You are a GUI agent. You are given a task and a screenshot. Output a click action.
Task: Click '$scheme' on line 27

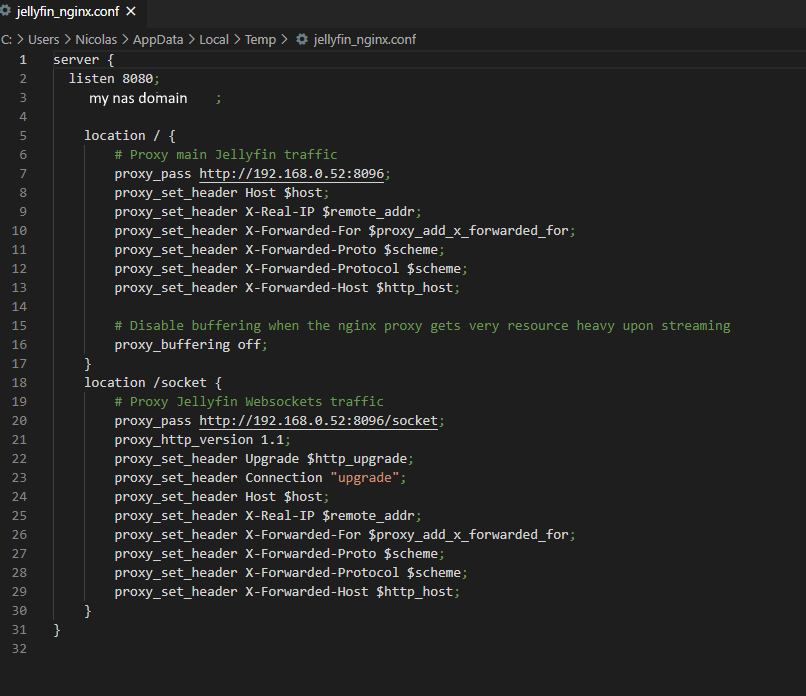click(x=411, y=554)
